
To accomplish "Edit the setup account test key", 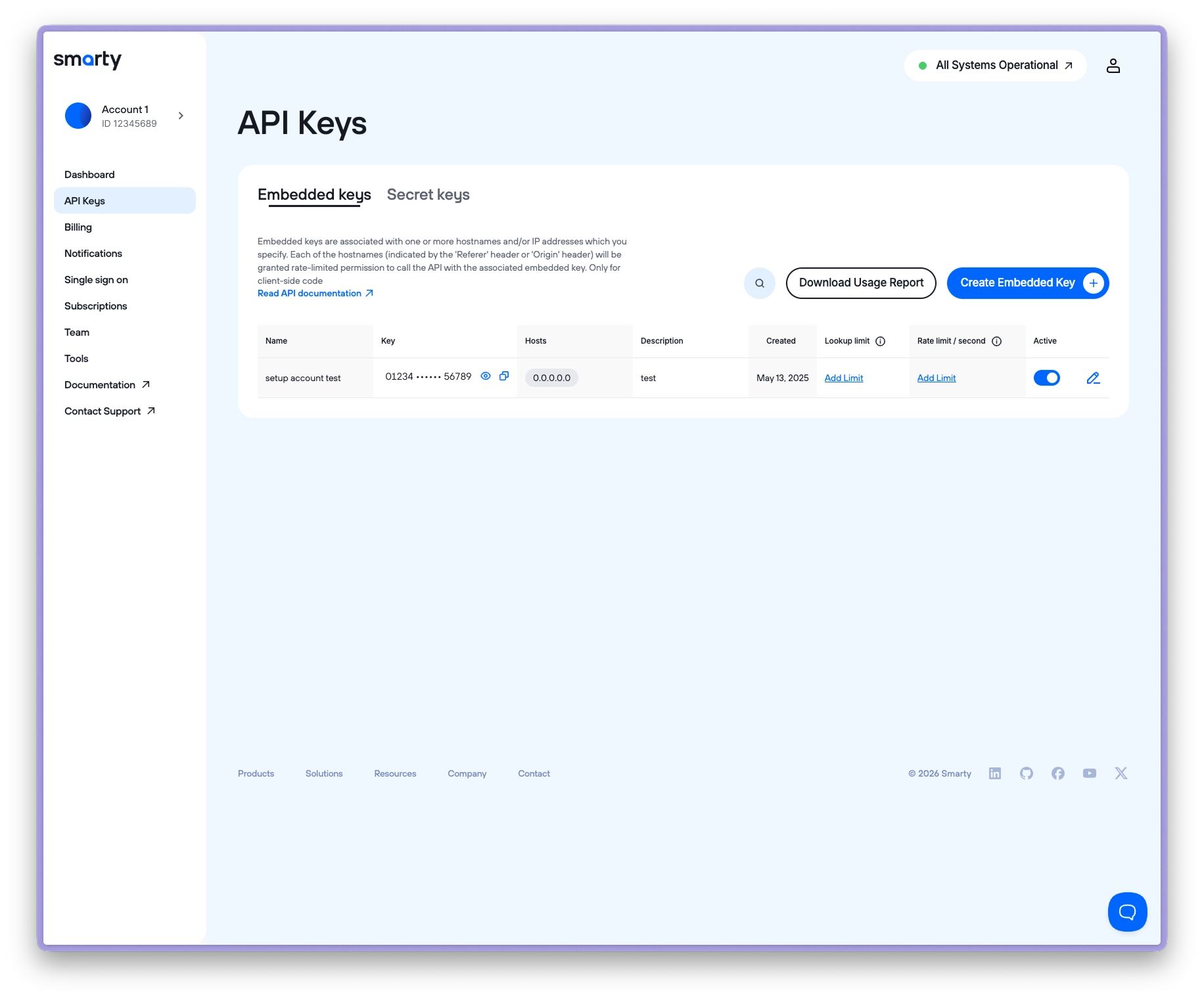I will tap(1093, 378).
